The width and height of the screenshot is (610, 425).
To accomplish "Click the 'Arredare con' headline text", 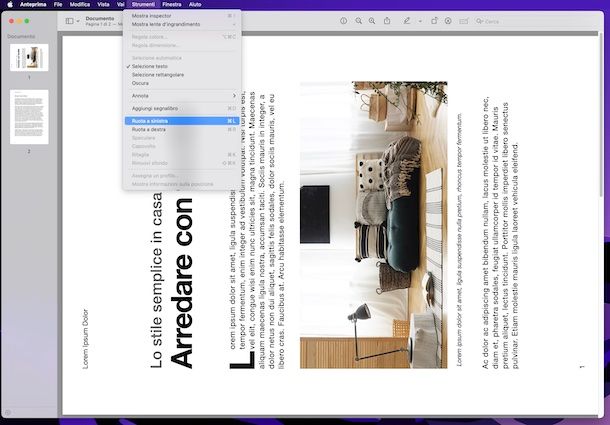I will [182, 283].
